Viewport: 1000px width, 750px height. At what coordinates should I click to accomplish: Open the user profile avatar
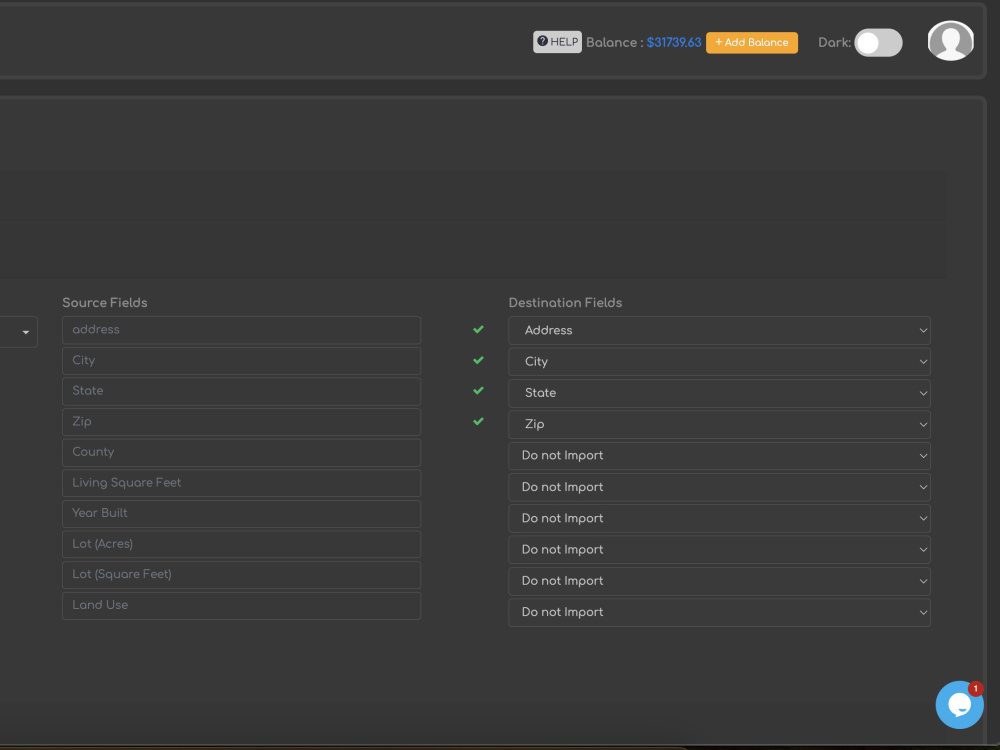pos(950,41)
